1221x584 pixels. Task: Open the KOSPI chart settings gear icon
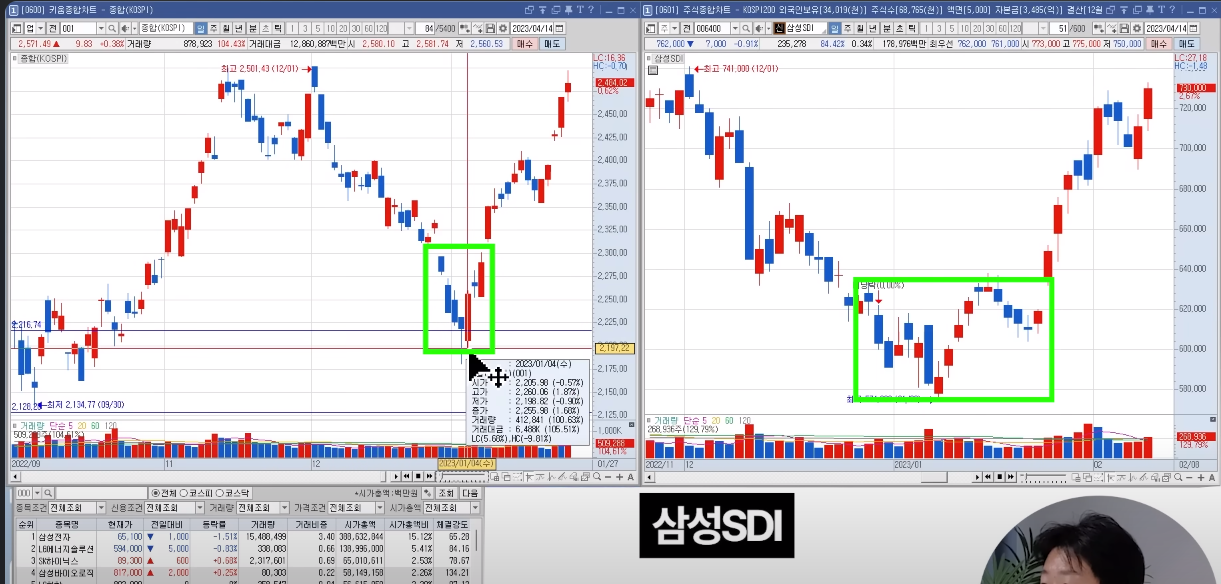pyautogui.click(x=503, y=29)
